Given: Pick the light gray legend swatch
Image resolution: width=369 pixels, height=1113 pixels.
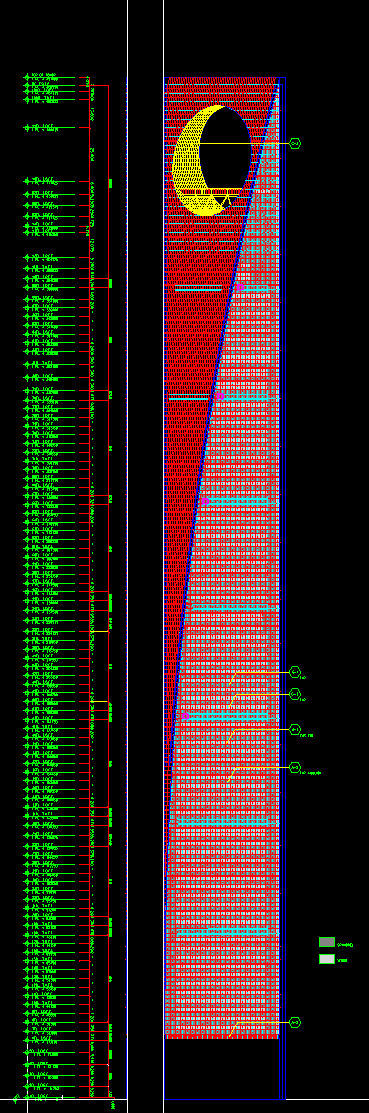Looking at the screenshot, I should click(326, 959).
